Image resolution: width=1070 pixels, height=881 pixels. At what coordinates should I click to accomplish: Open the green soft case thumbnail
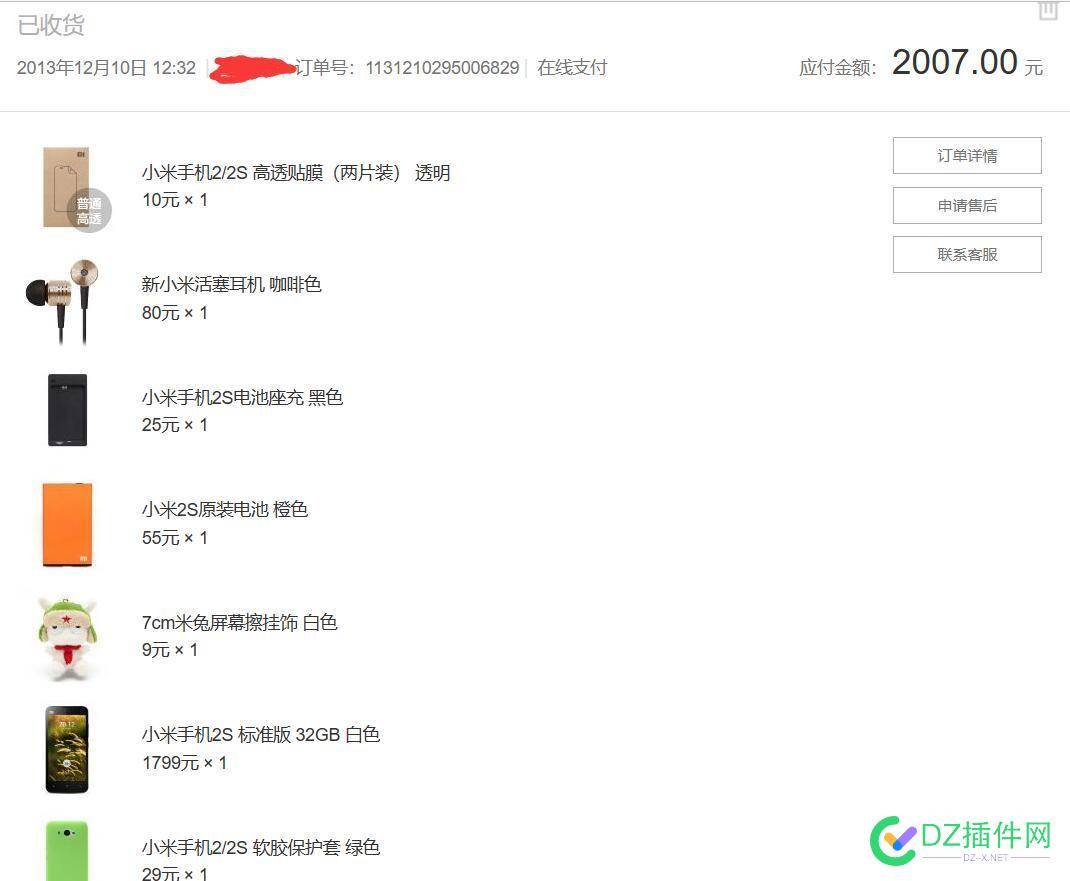(x=67, y=850)
